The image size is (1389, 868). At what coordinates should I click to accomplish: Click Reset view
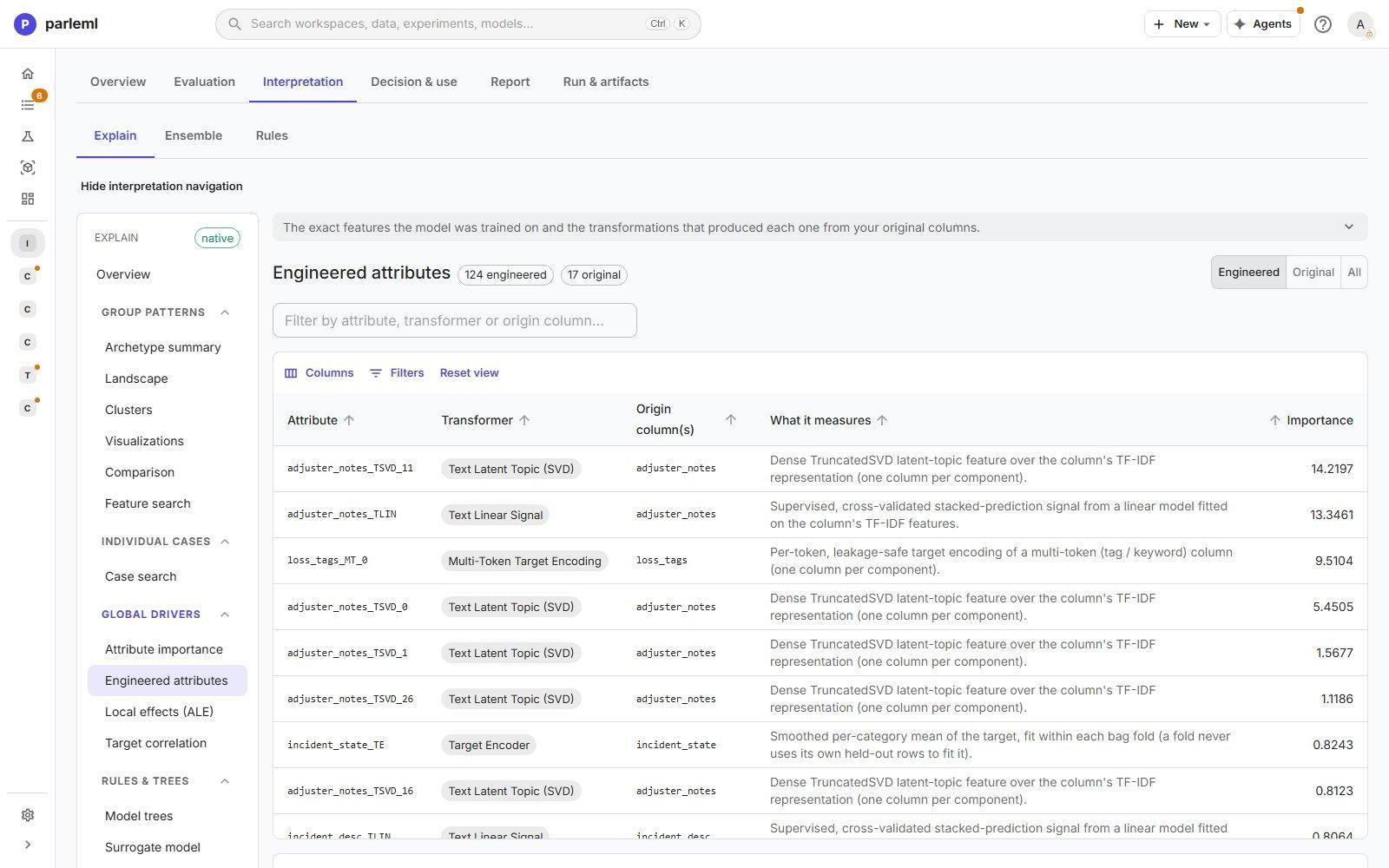tap(469, 373)
